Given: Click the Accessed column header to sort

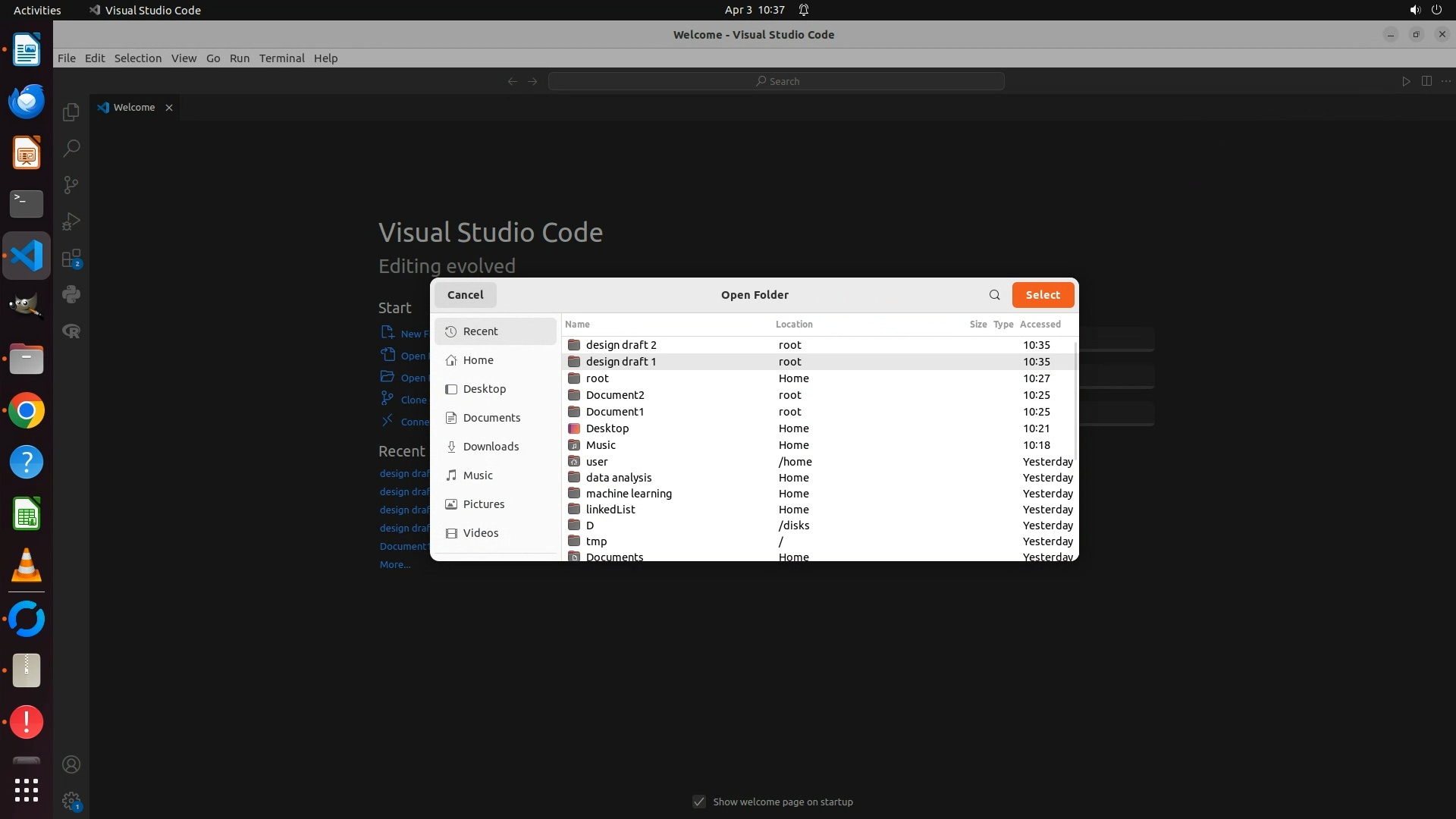Looking at the screenshot, I should (x=1040, y=324).
